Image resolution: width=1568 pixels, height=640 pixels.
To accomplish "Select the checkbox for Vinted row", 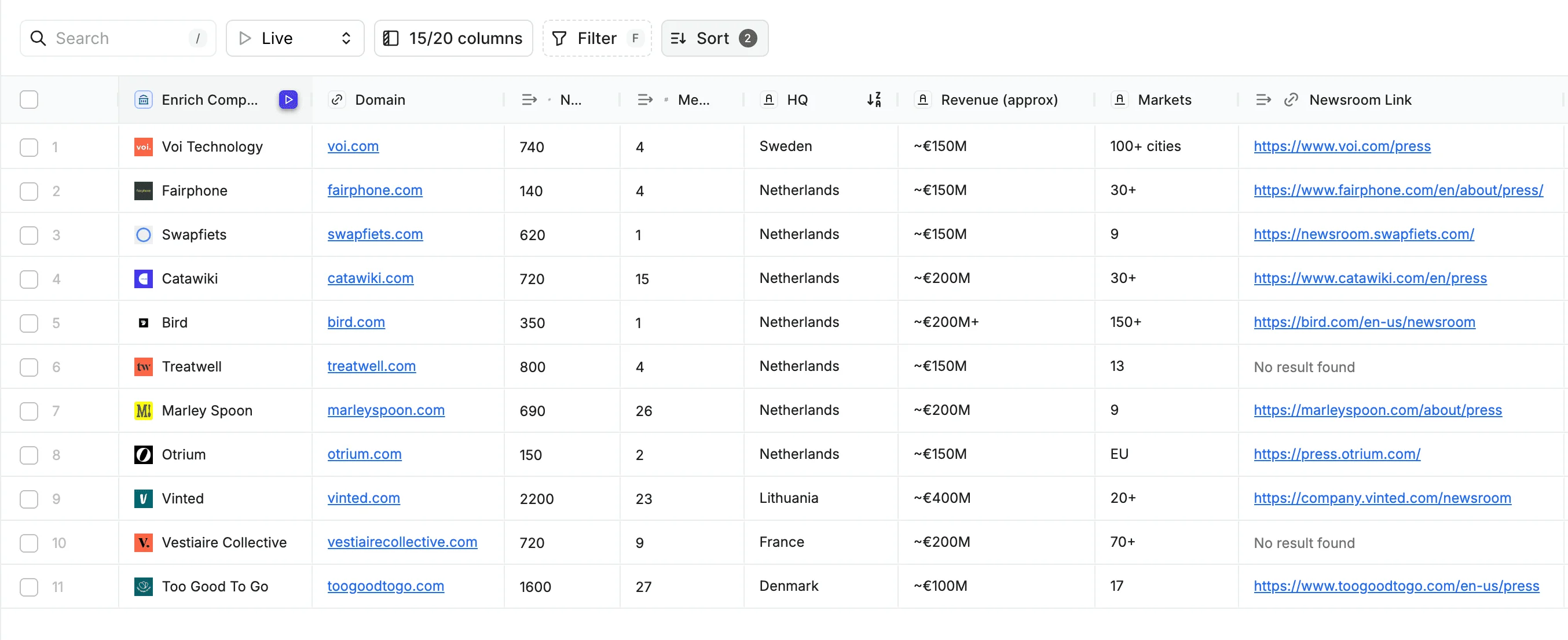I will click(28, 499).
